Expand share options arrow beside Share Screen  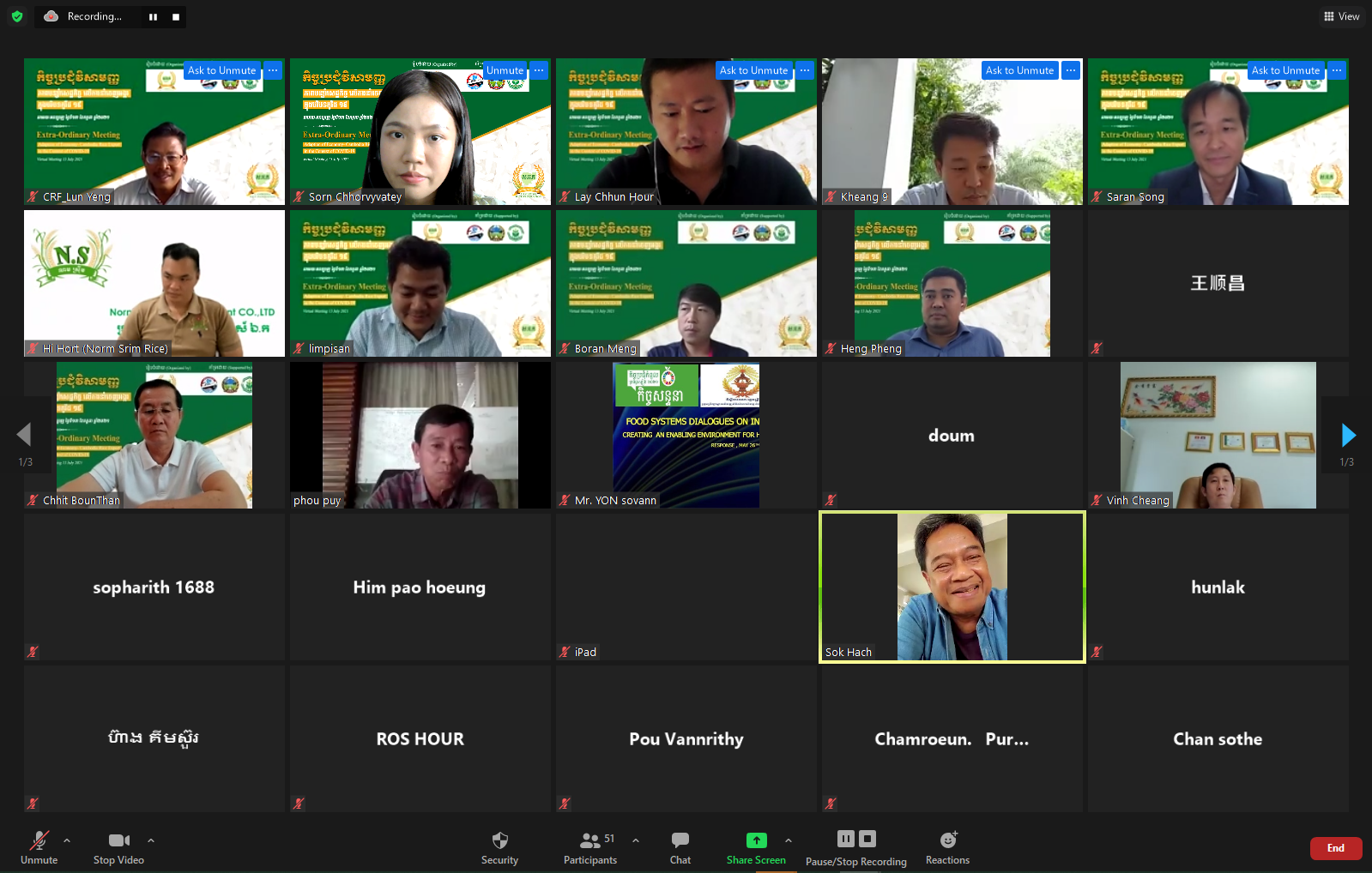tap(789, 840)
